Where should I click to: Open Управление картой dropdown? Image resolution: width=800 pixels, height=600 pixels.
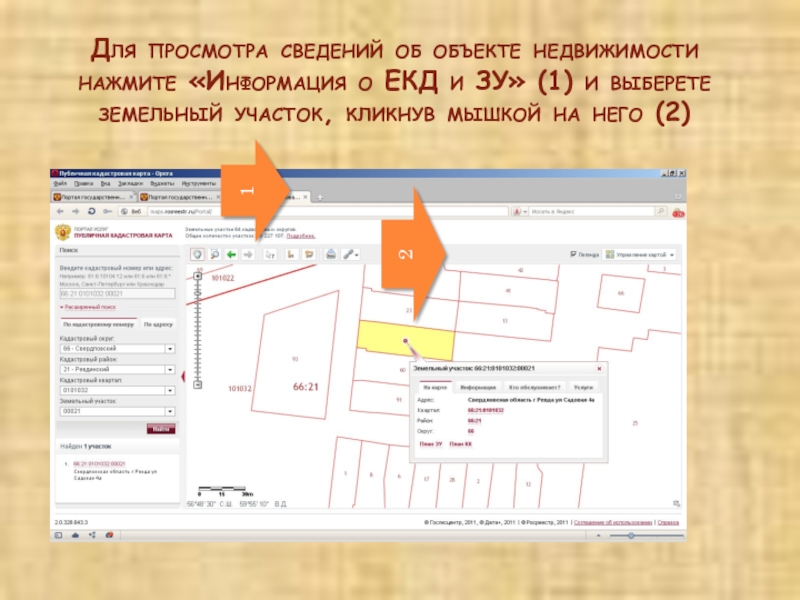click(640, 254)
